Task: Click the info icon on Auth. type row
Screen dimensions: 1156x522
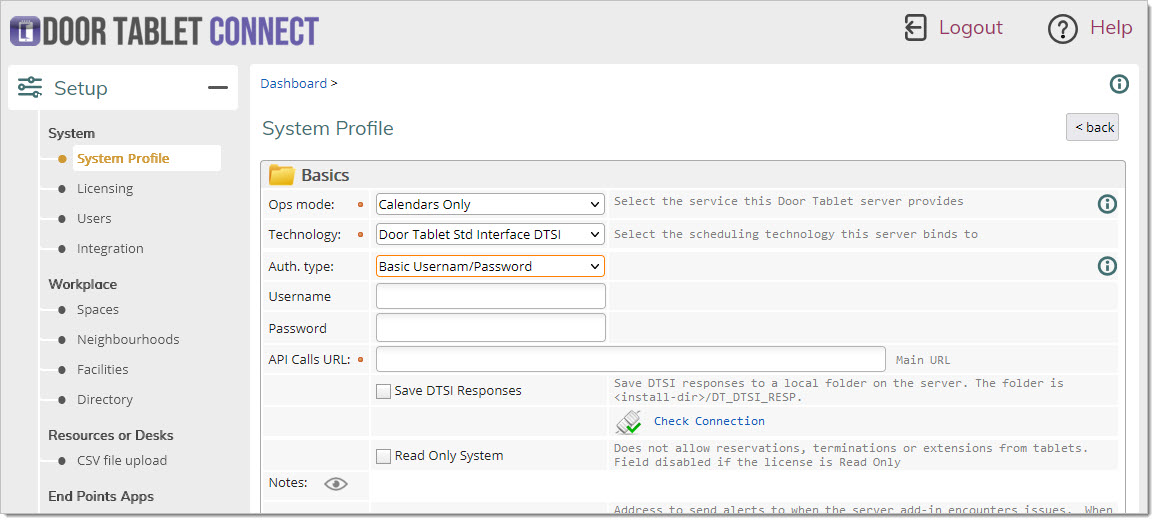Action: 1107,266
